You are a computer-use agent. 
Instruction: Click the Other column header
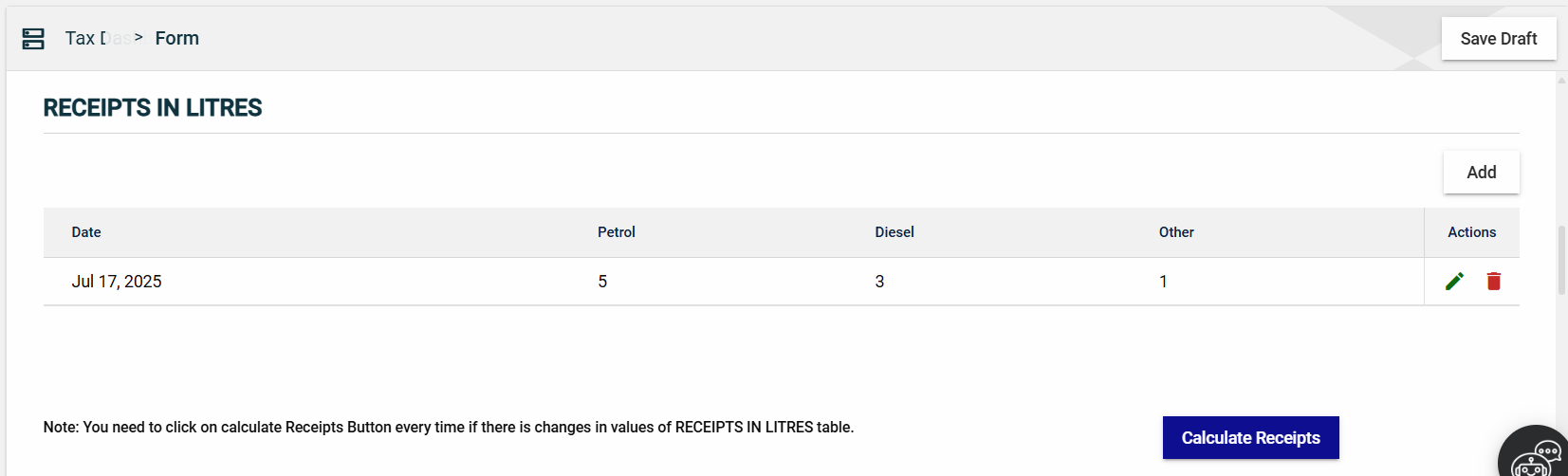click(x=1176, y=232)
